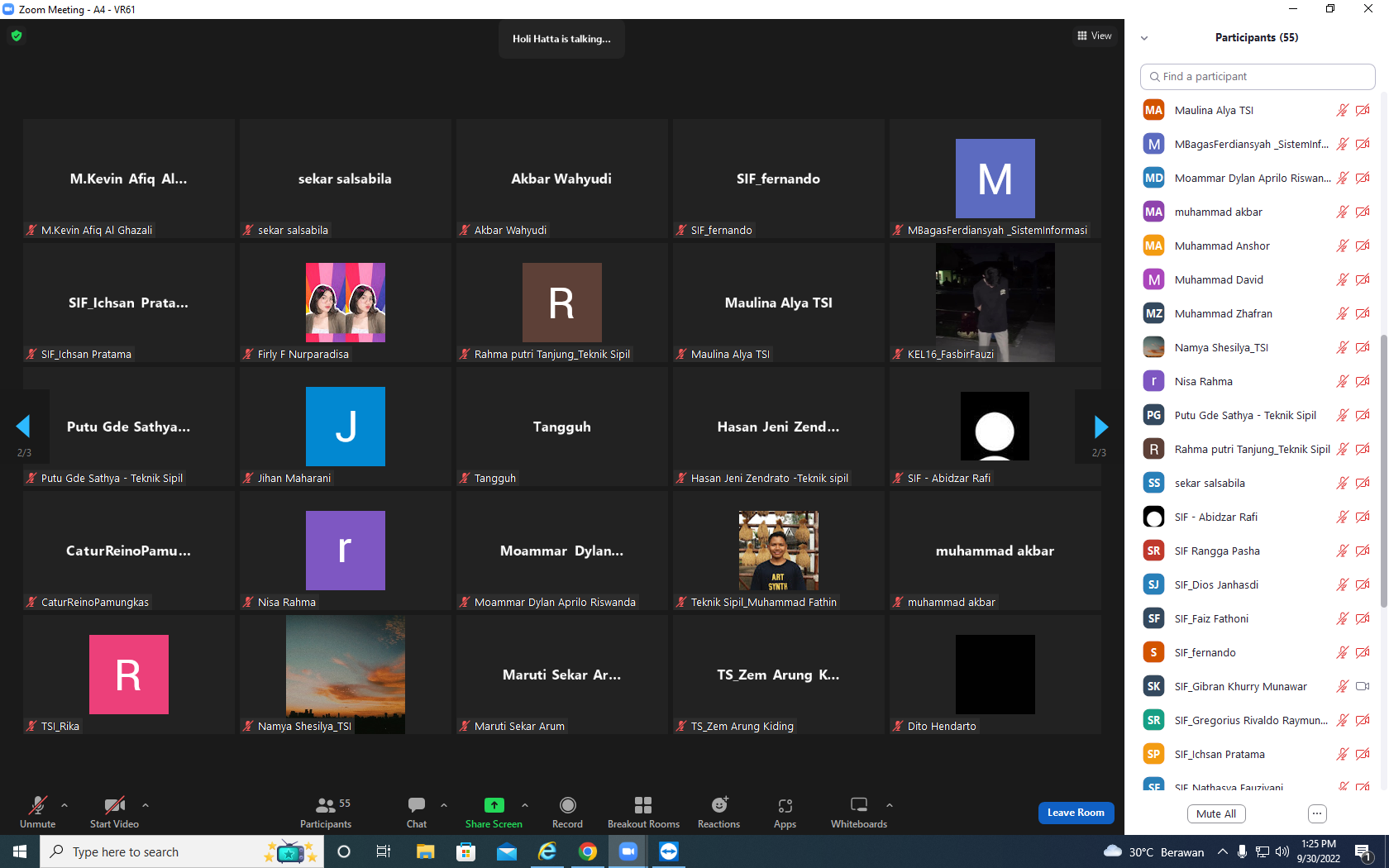Toggle the Participants panel button
The width and height of the screenshot is (1389, 868).
pos(326,812)
